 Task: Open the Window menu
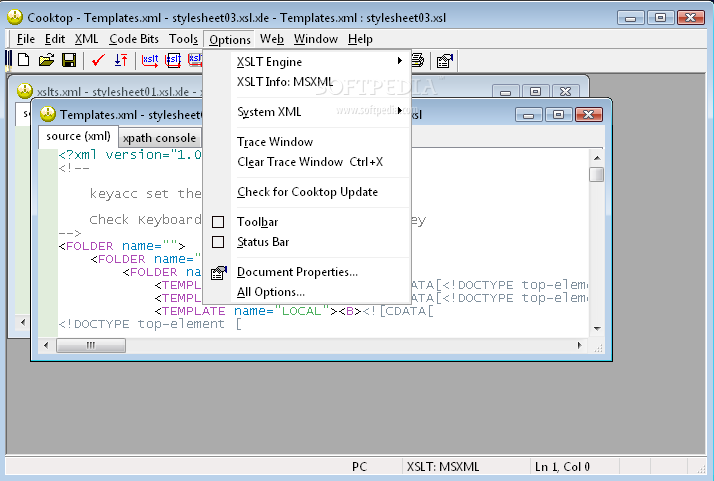[x=316, y=39]
